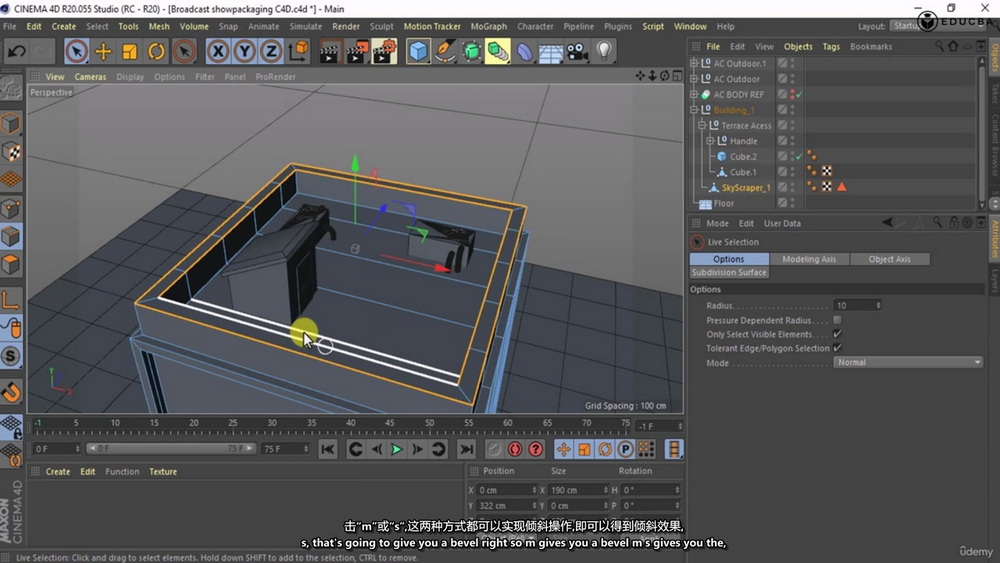Click the Options tab button

[x=728, y=259]
